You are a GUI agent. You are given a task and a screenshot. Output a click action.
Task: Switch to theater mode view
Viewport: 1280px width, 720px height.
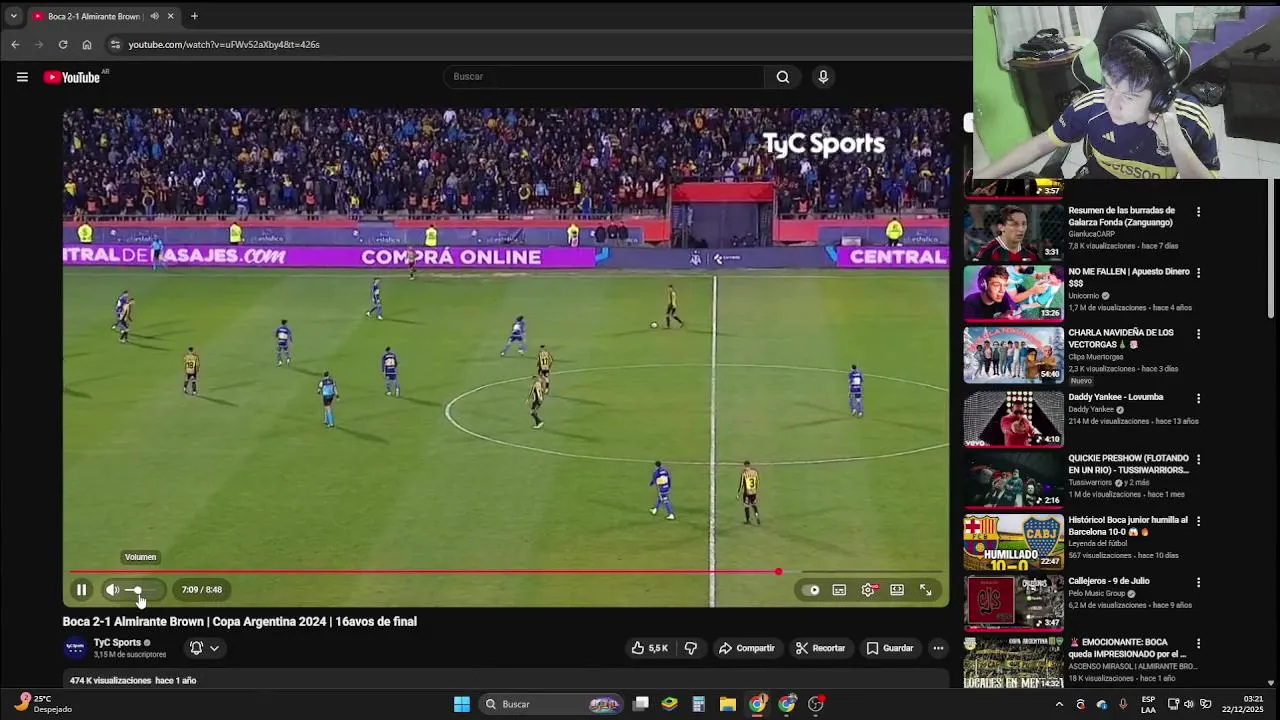click(897, 590)
